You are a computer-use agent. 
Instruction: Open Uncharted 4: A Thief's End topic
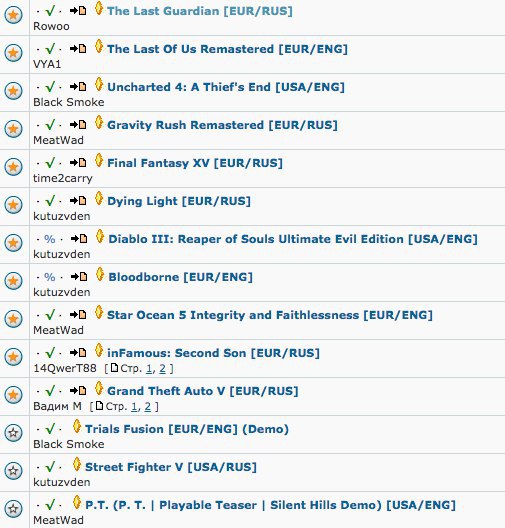[226, 87]
